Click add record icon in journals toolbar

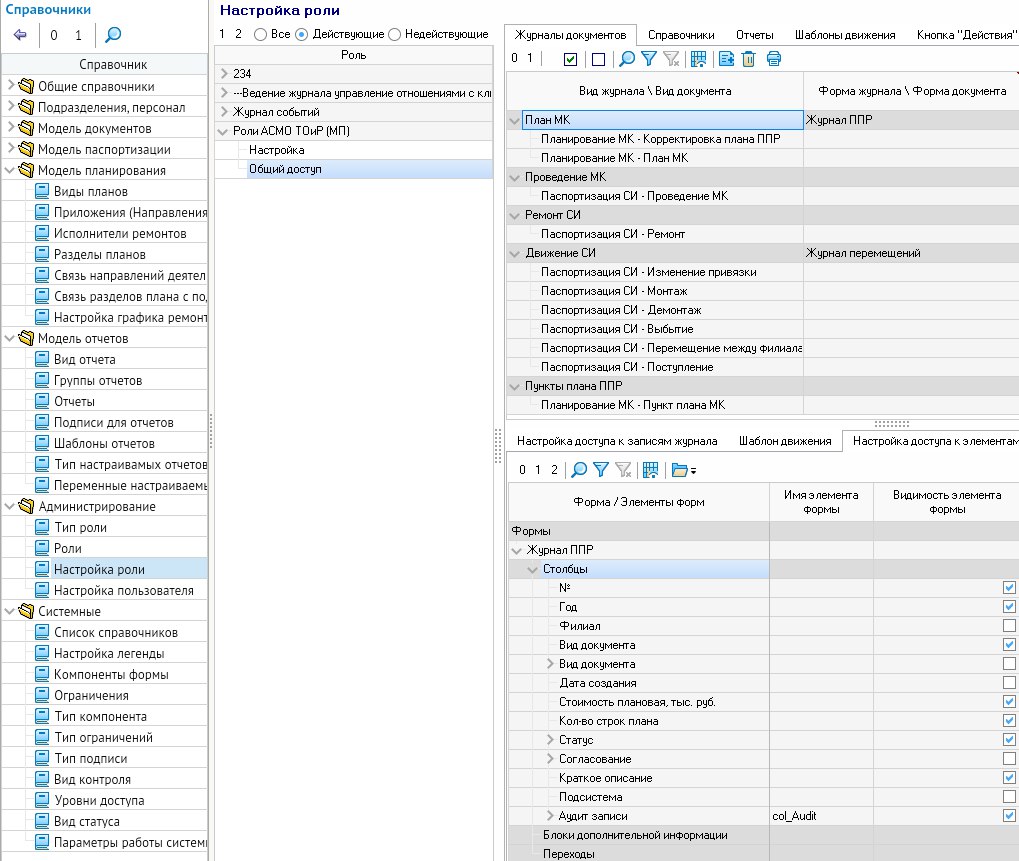point(727,59)
